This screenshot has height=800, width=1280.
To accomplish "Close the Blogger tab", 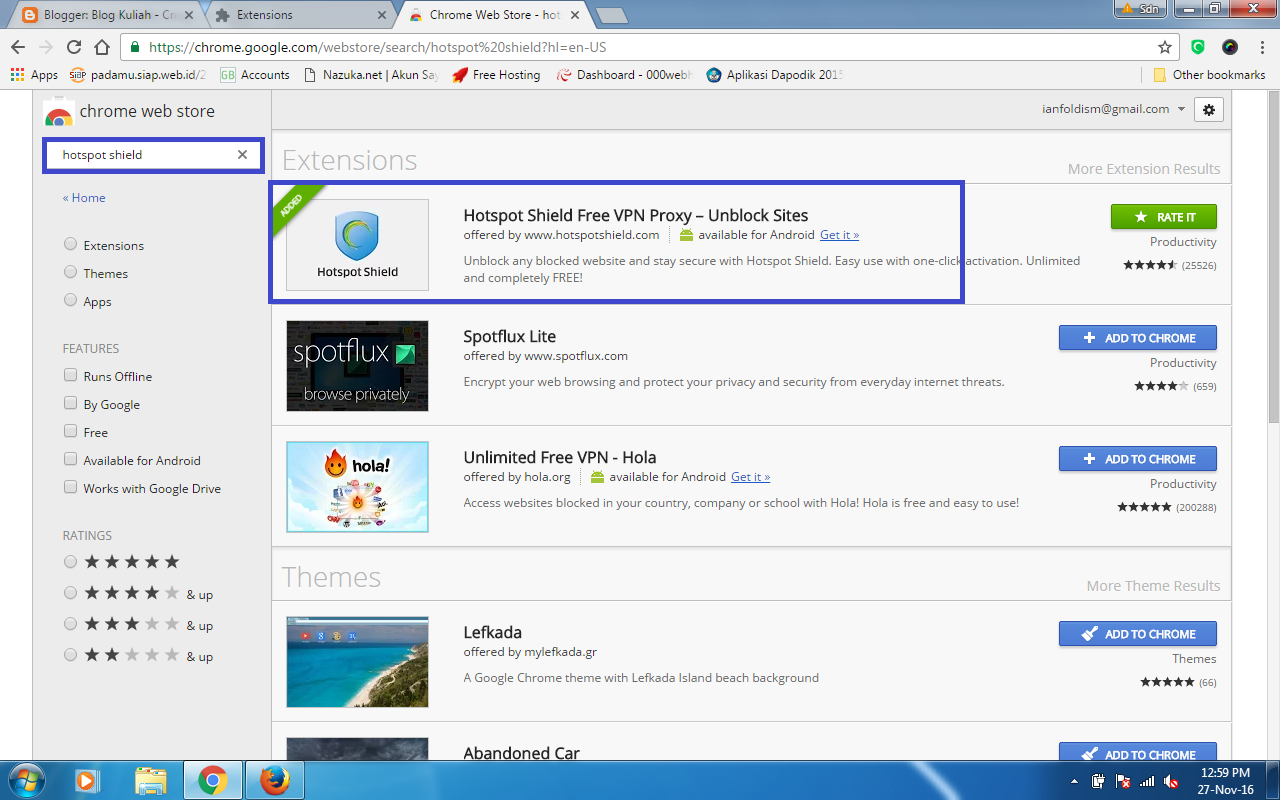I will pos(190,15).
